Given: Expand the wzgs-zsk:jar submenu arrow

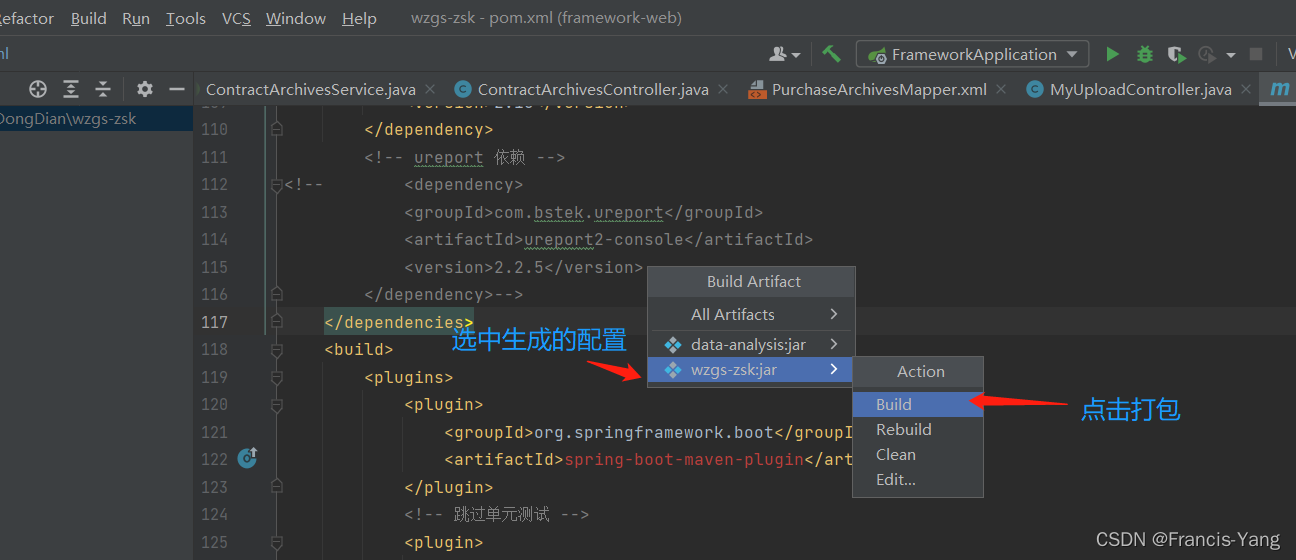Looking at the screenshot, I should 834,370.
